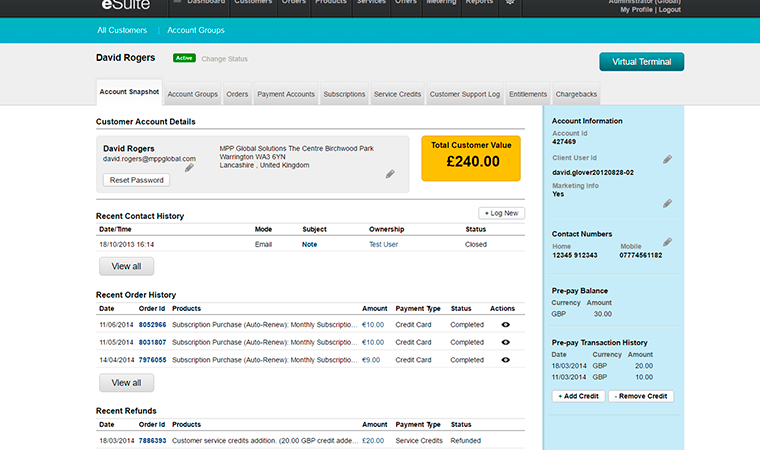Screen dimensions: 760x450
Task: Edit David Rogers' email with pencil icon
Action: 189,168
